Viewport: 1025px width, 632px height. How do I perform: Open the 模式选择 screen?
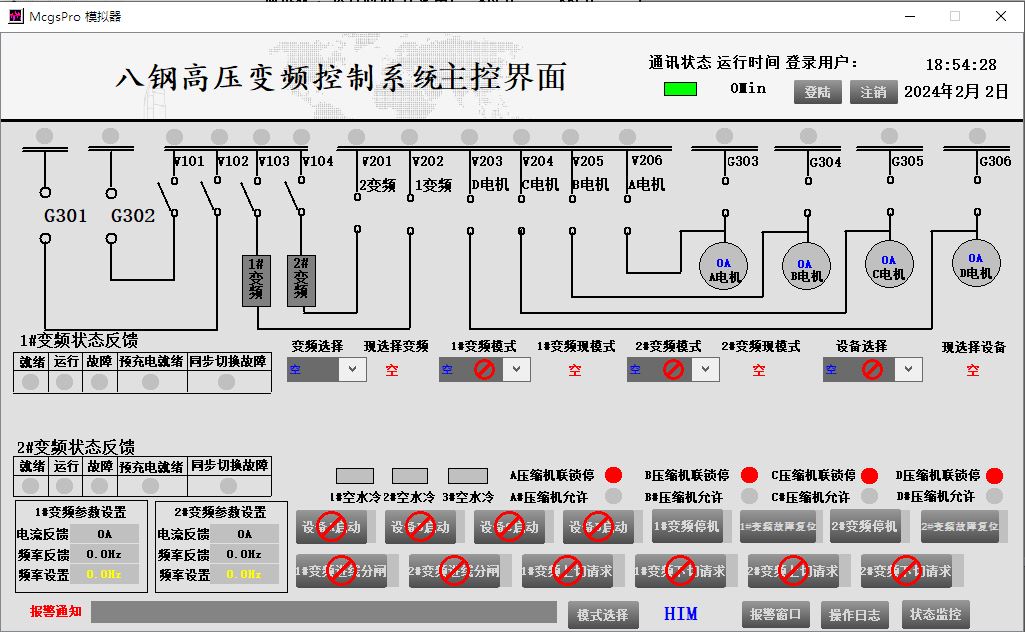(603, 614)
